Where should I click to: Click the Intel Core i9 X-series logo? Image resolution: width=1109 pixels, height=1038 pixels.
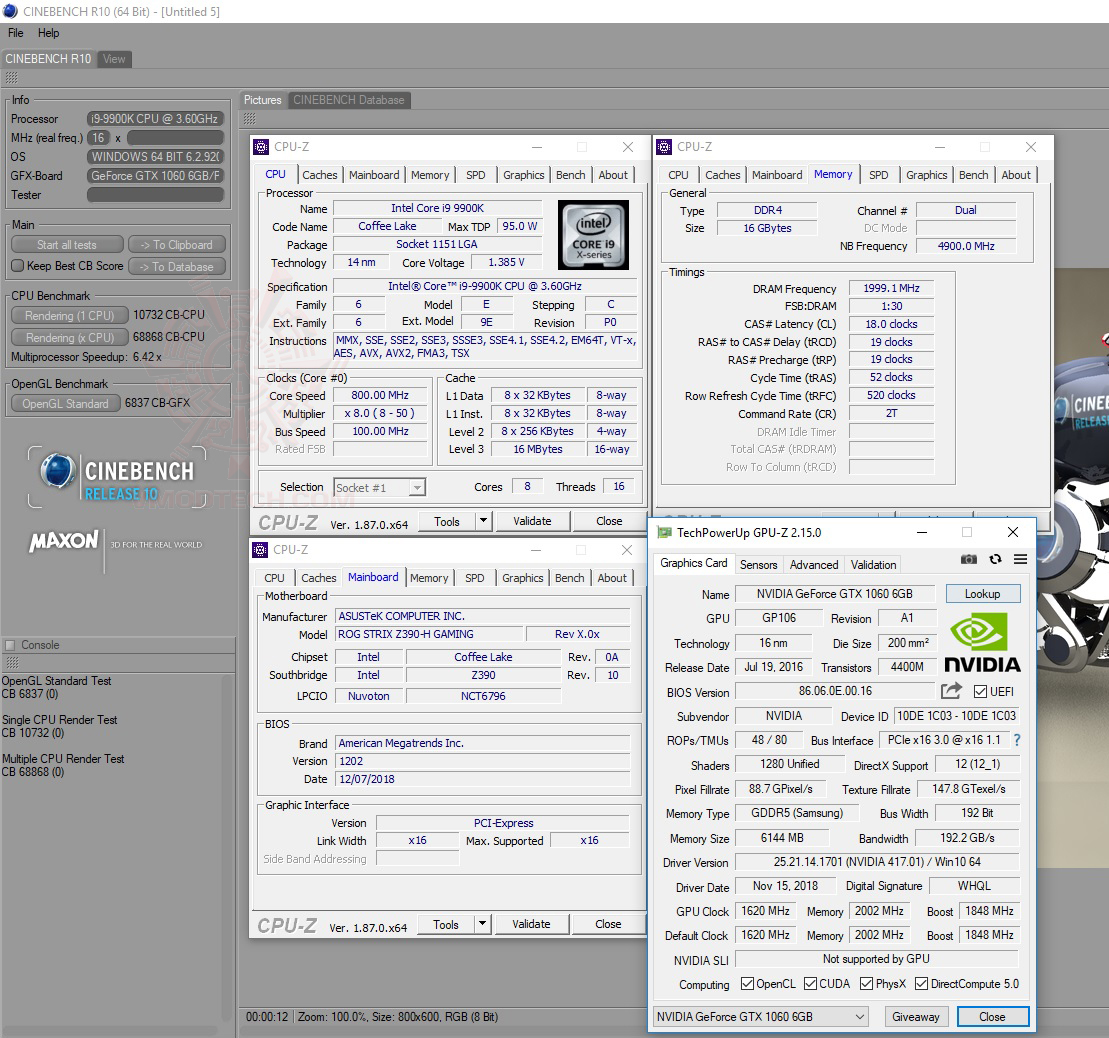pyautogui.click(x=593, y=235)
